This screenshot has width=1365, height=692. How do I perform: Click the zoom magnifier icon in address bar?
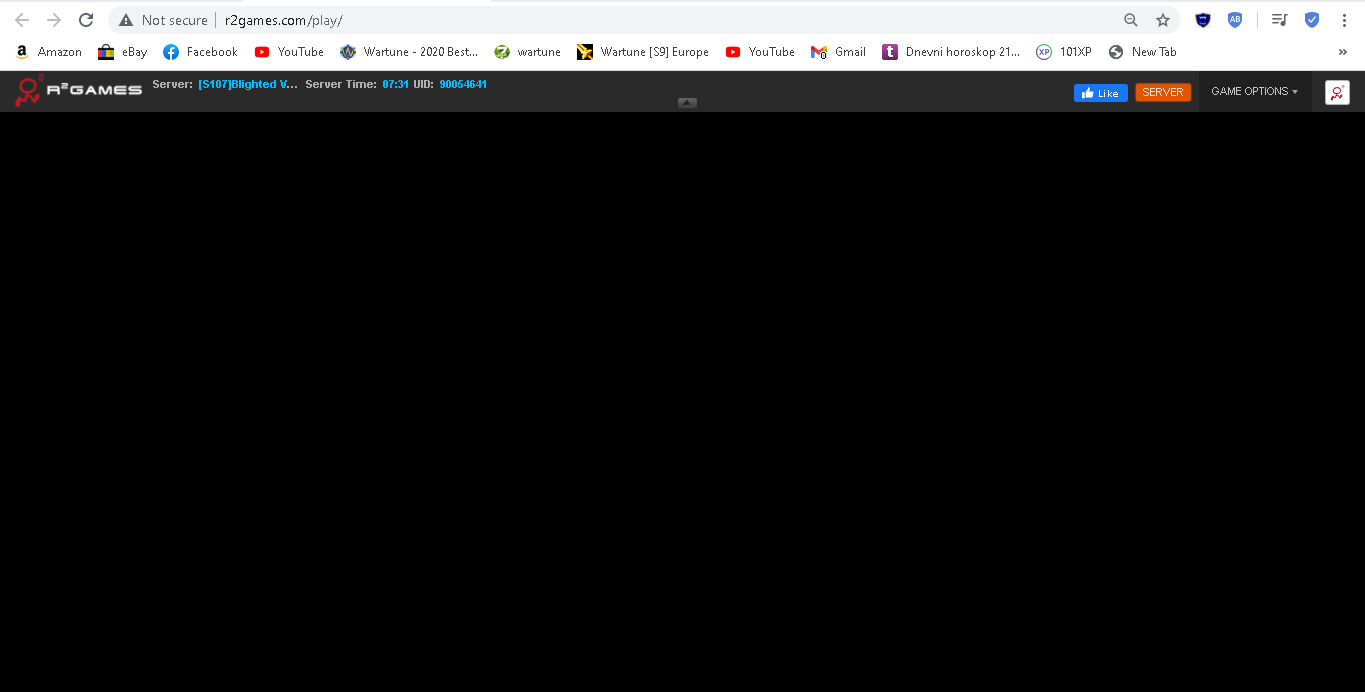1130,20
